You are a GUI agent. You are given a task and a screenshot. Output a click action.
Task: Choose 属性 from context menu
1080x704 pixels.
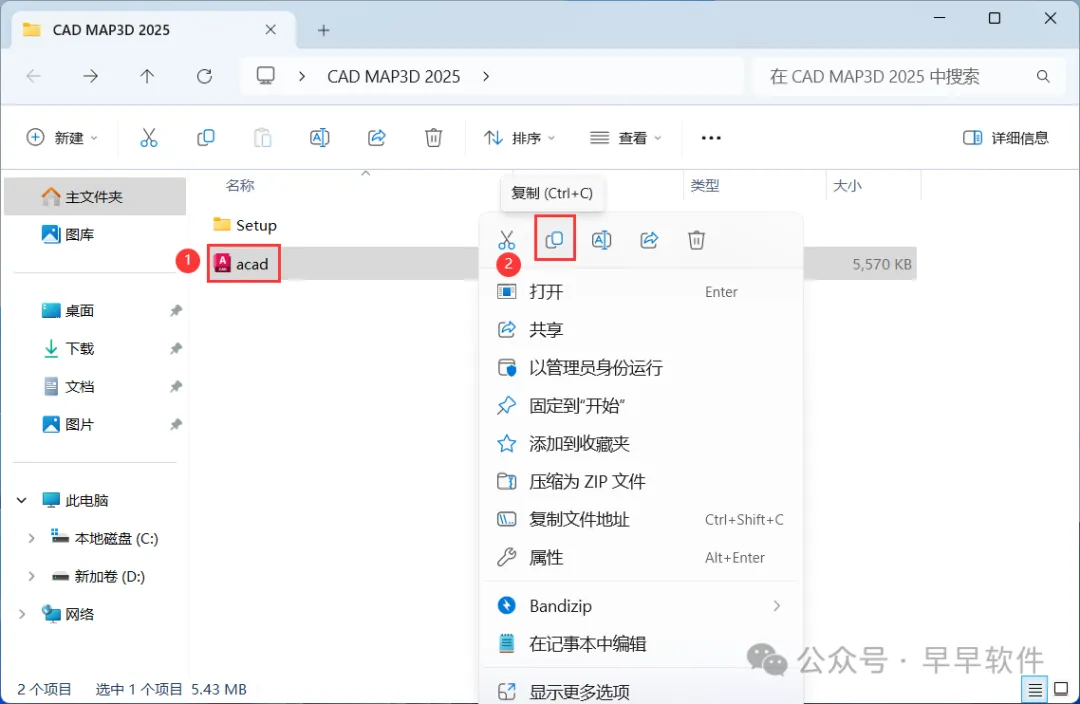tap(641, 557)
